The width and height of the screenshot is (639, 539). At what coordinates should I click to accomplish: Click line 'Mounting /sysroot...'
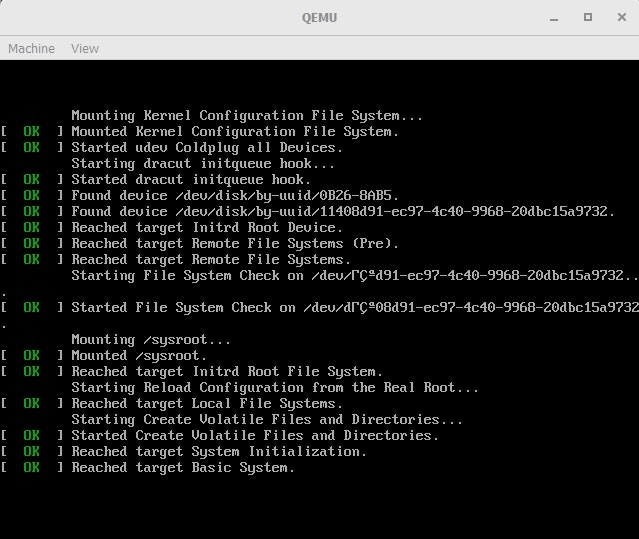tap(151, 340)
